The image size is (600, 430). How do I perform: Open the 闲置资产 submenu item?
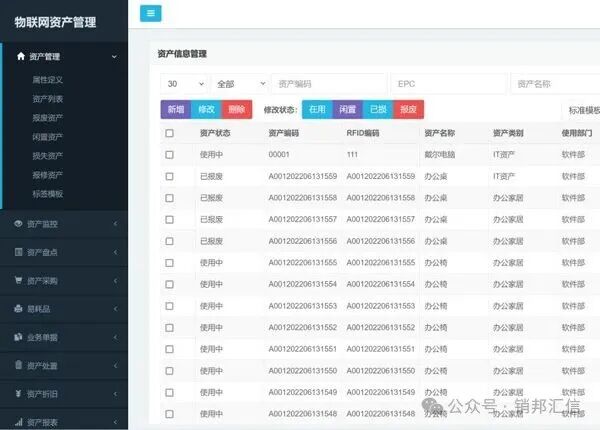point(47,137)
